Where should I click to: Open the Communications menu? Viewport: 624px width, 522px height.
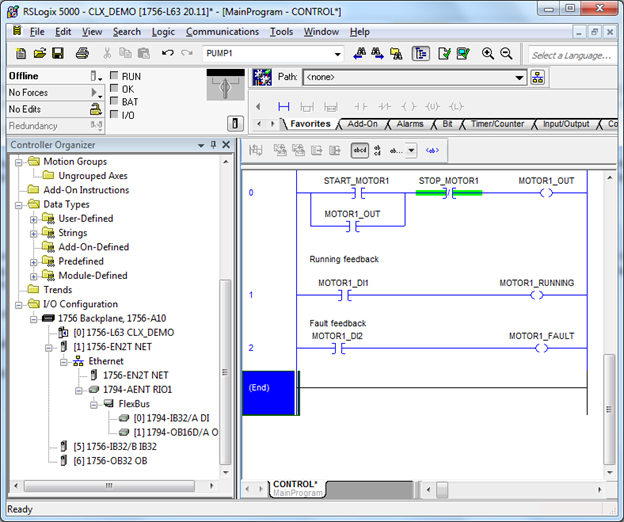(221, 32)
